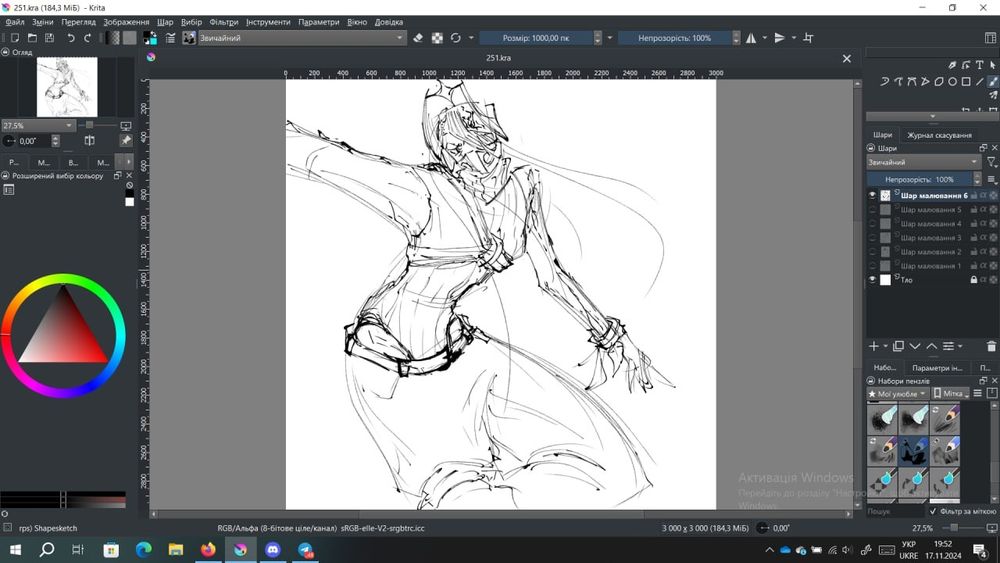
Task: Select the freehand brush tool
Action: pyautogui.click(x=993, y=82)
